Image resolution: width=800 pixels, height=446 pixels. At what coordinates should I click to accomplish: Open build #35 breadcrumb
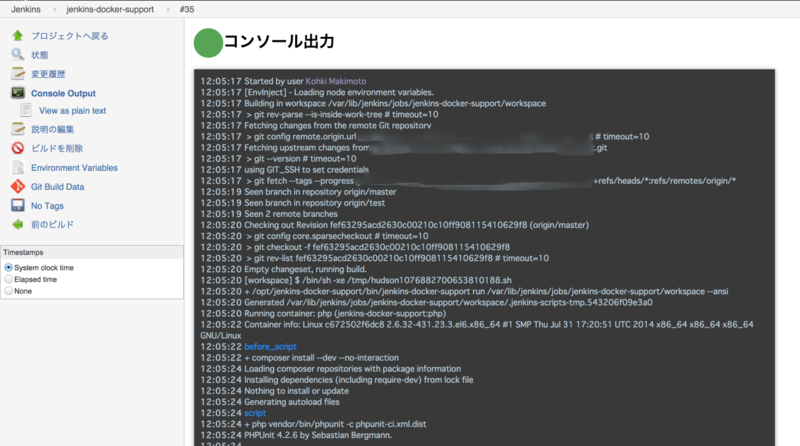pyautogui.click(x=187, y=9)
